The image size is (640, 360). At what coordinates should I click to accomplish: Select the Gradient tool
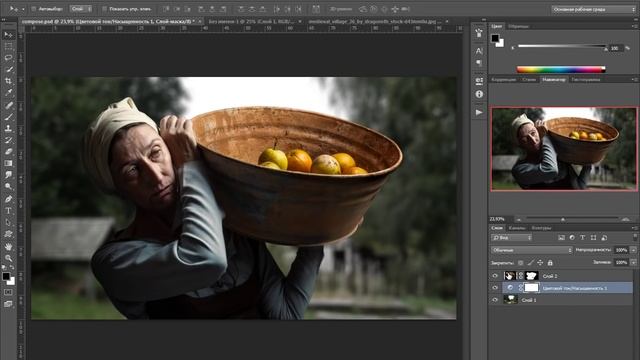pyautogui.click(x=8, y=163)
